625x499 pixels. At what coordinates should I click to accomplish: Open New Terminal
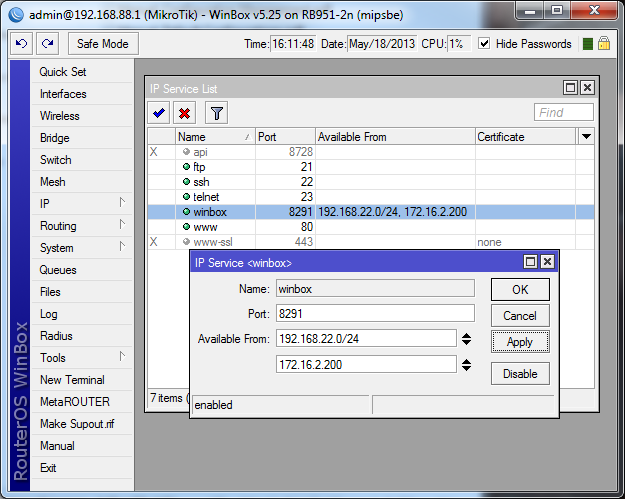click(x=82, y=380)
